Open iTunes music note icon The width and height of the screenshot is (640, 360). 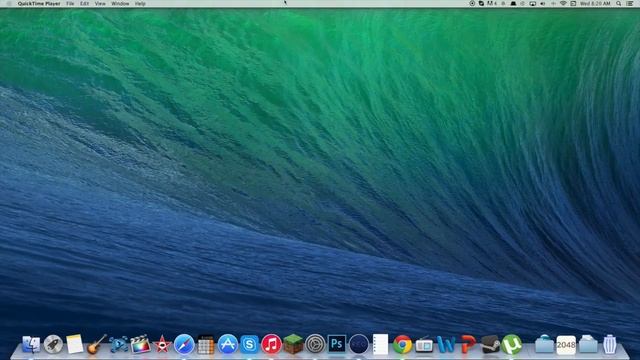click(271, 344)
